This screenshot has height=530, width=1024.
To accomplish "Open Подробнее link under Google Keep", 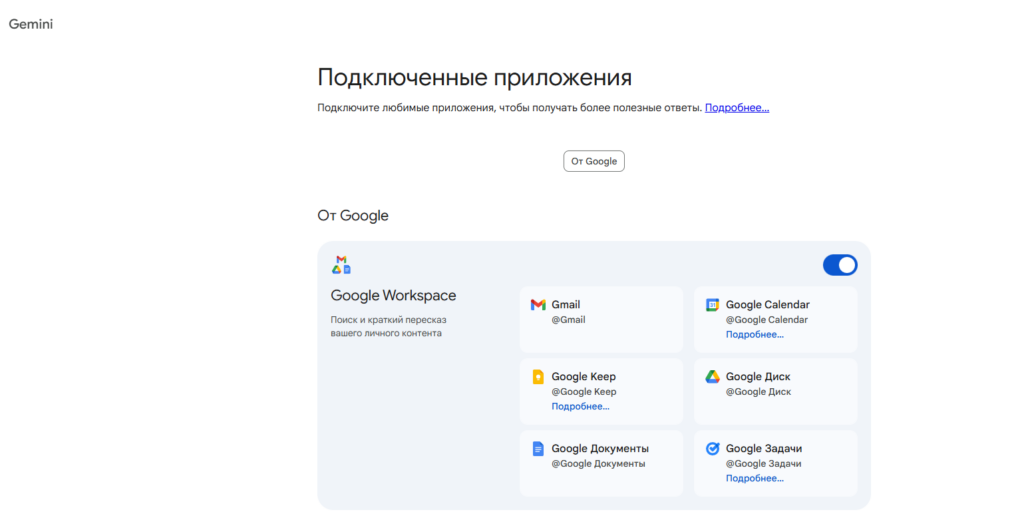I will pos(580,406).
